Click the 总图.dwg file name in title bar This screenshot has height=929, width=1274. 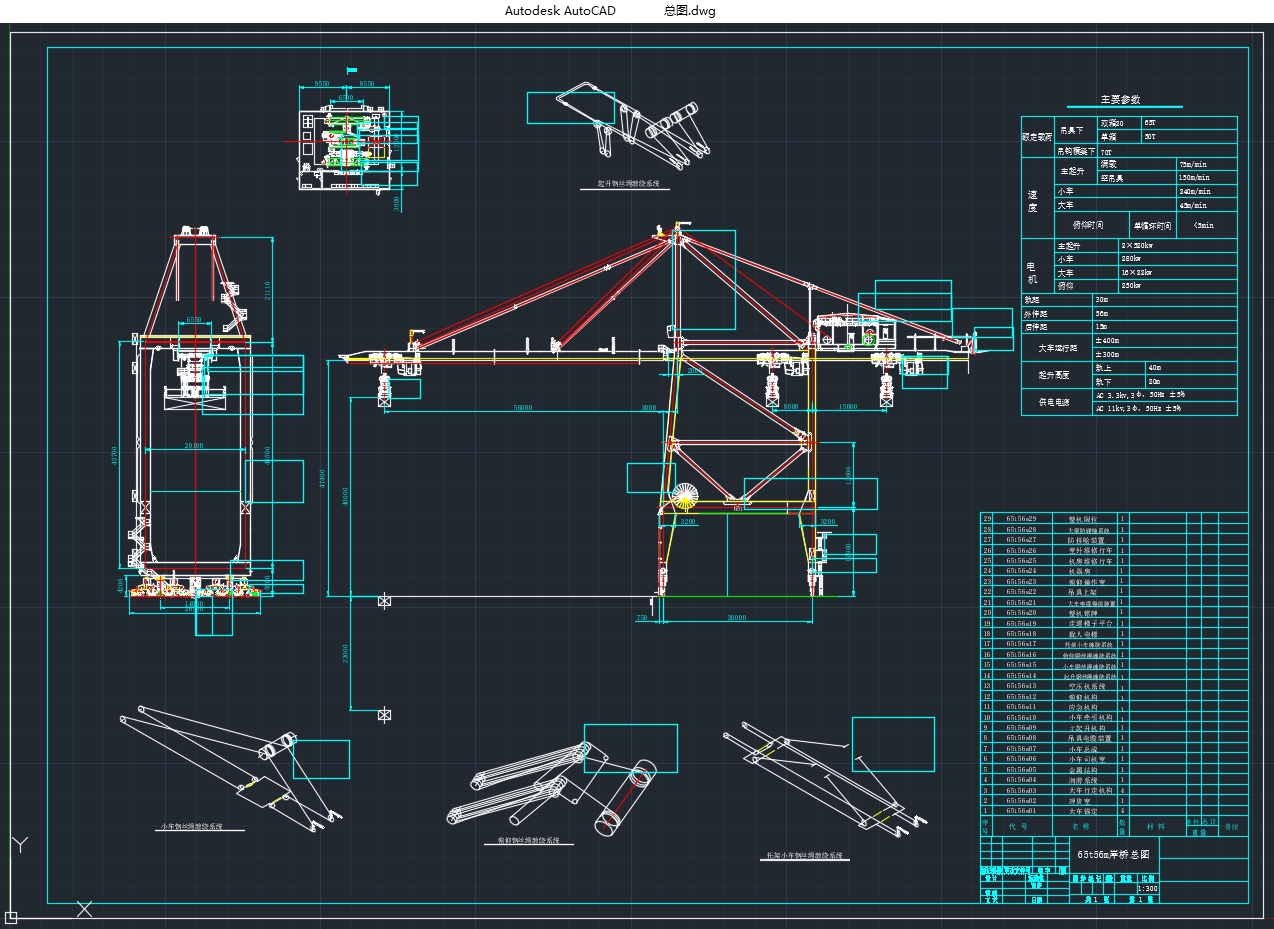689,11
